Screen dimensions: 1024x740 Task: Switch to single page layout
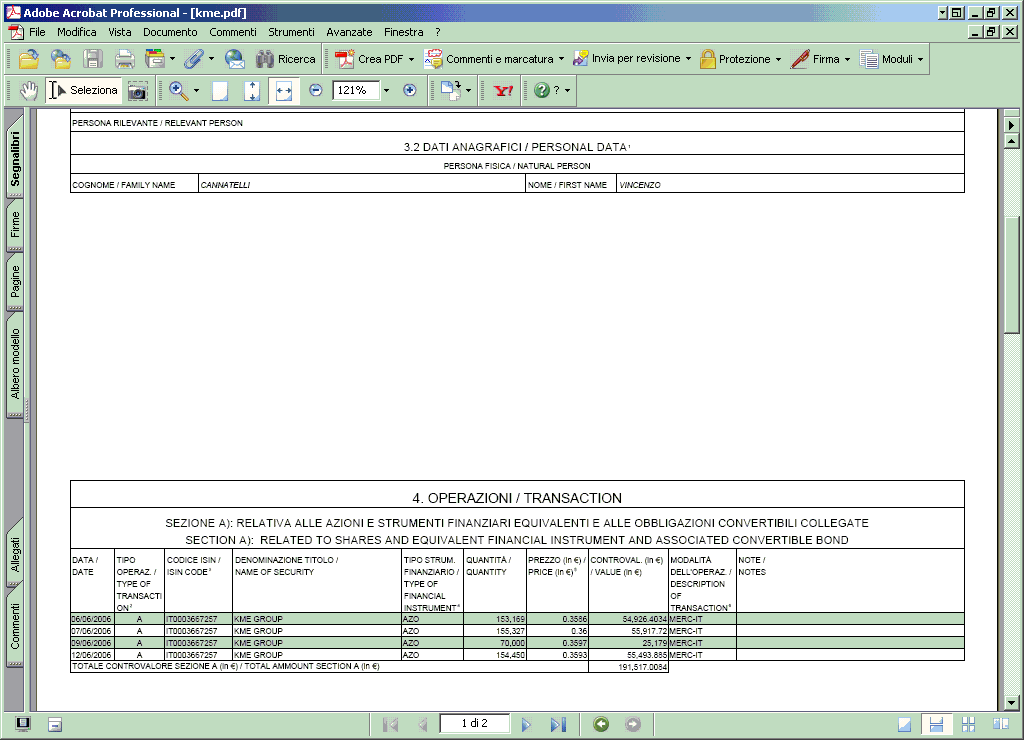(905, 724)
